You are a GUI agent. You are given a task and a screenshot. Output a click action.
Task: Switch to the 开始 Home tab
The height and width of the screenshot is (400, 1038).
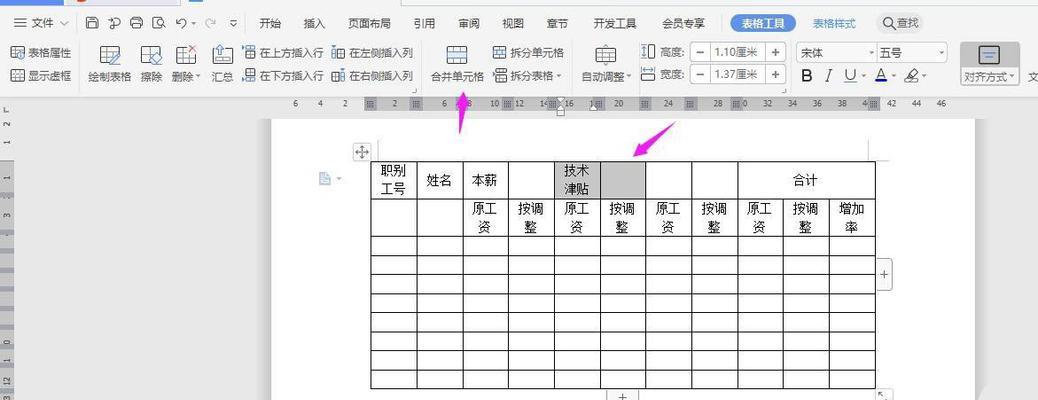[x=270, y=23]
